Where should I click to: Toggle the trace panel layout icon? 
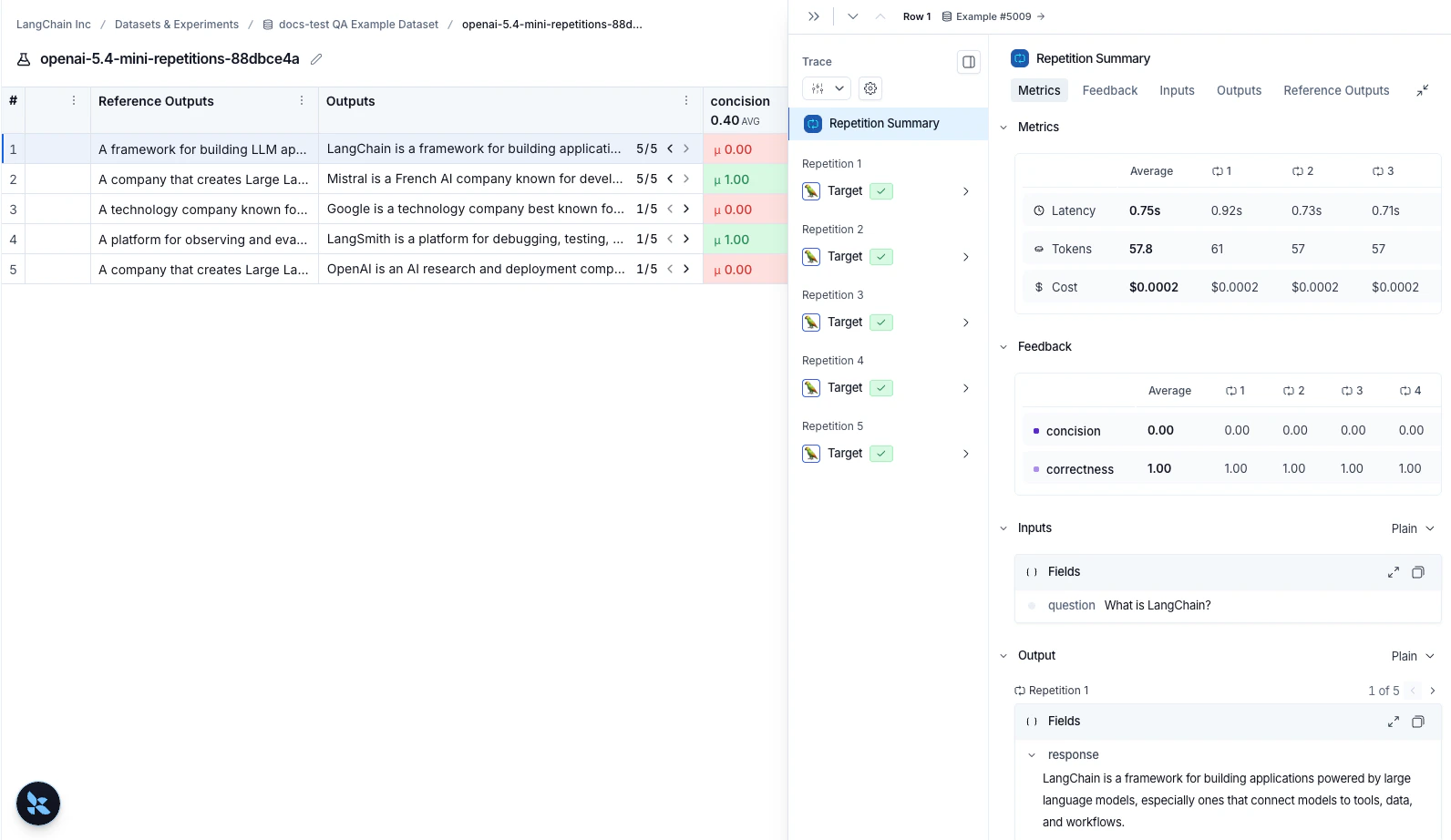(969, 62)
